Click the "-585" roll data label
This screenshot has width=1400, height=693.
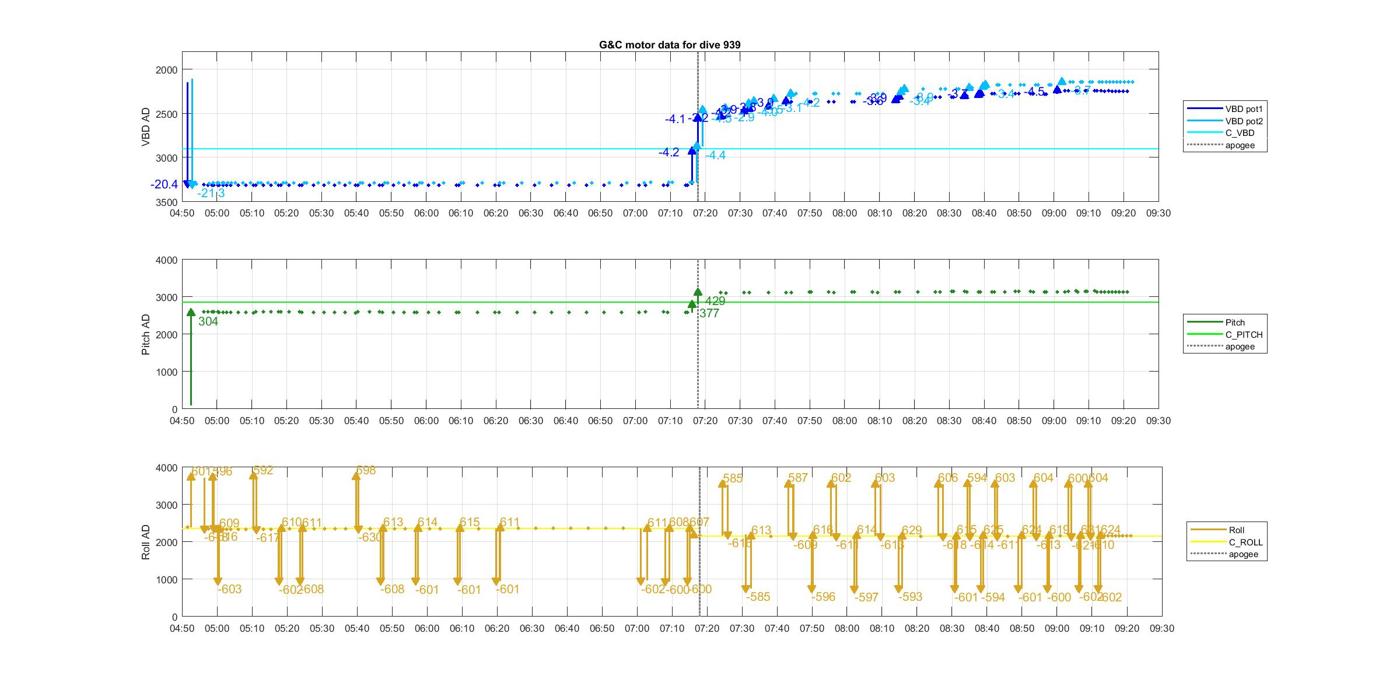(x=758, y=598)
